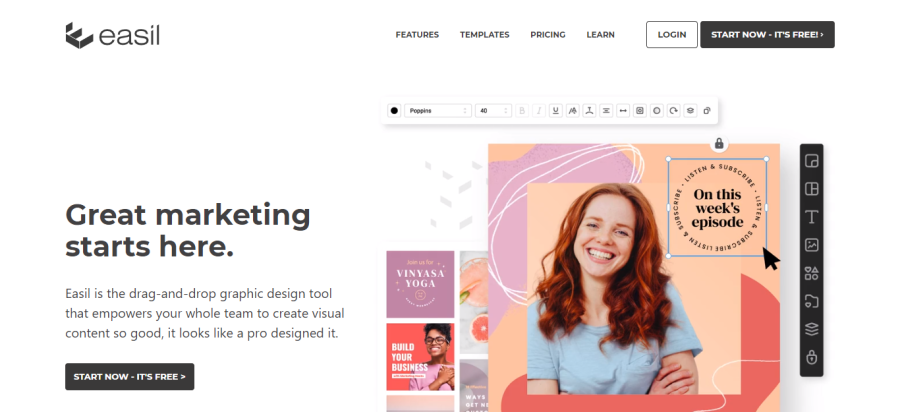Go to the PRICING page
This screenshot has width=900, height=412.
pyautogui.click(x=548, y=35)
